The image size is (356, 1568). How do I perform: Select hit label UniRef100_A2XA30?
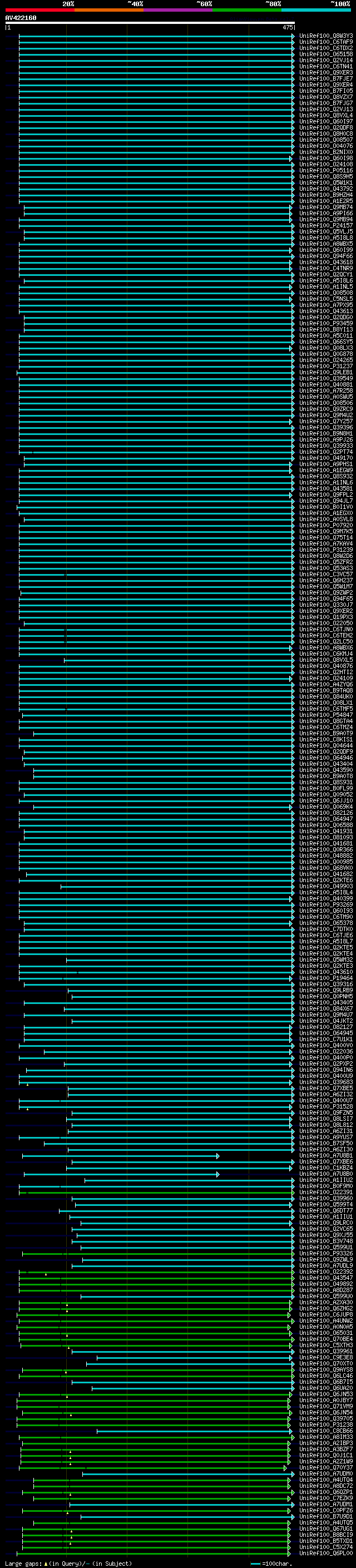point(326,1303)
